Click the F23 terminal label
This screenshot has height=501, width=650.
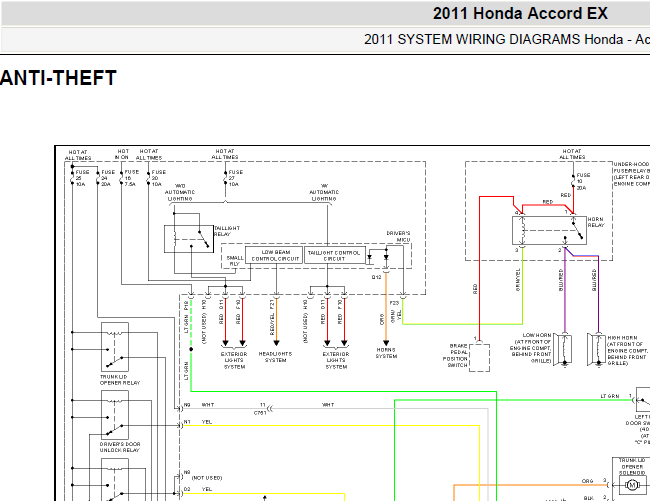(x=394, y=303)
